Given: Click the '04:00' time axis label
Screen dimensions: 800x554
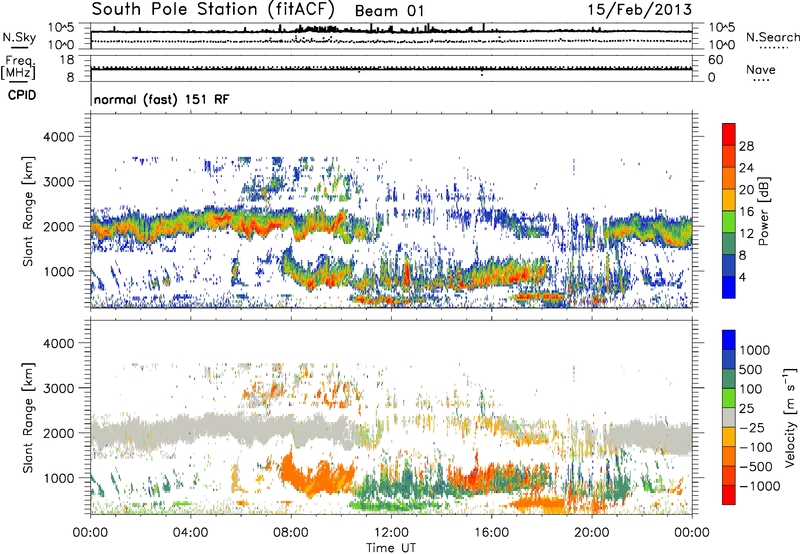Looking at the screenshot, I should 191,533.
